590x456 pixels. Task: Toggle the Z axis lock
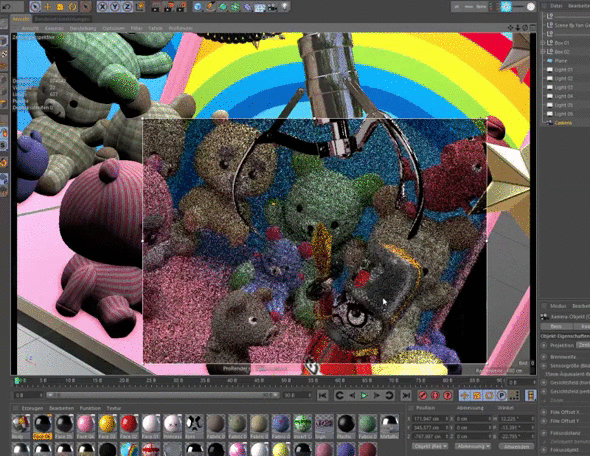(x=127, y=6)
